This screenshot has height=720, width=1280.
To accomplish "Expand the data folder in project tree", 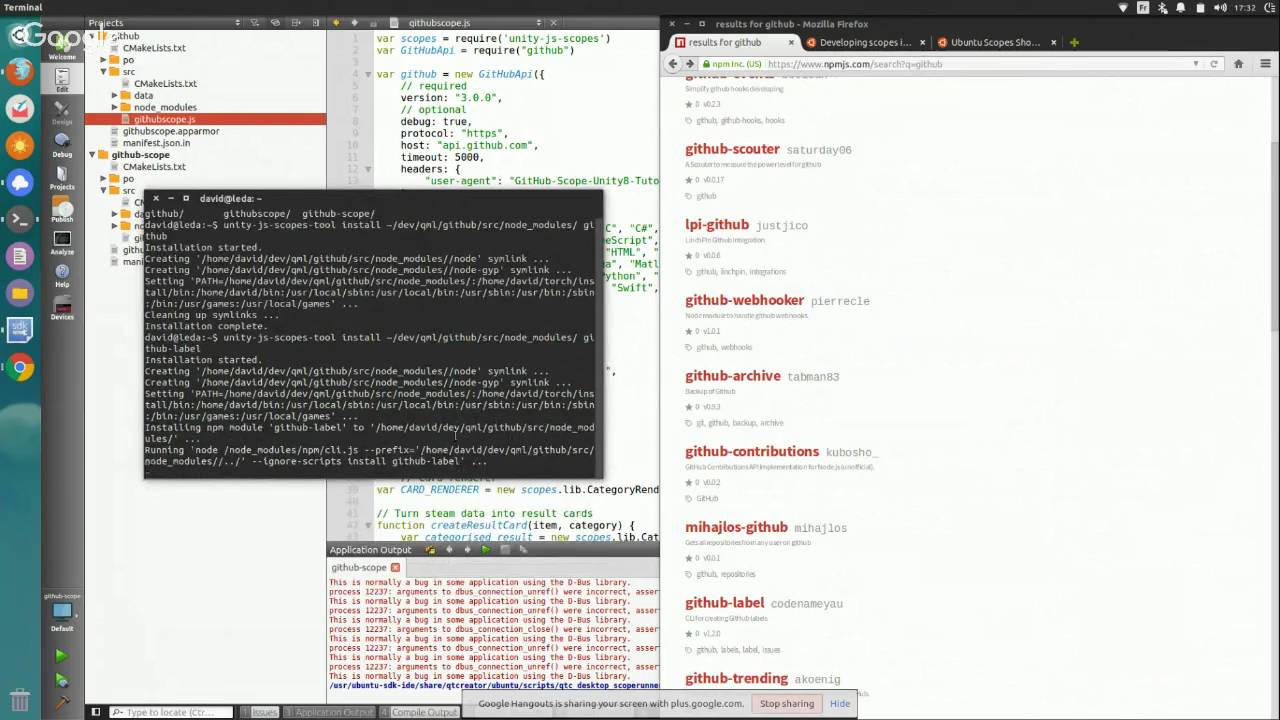I will 115,96.
